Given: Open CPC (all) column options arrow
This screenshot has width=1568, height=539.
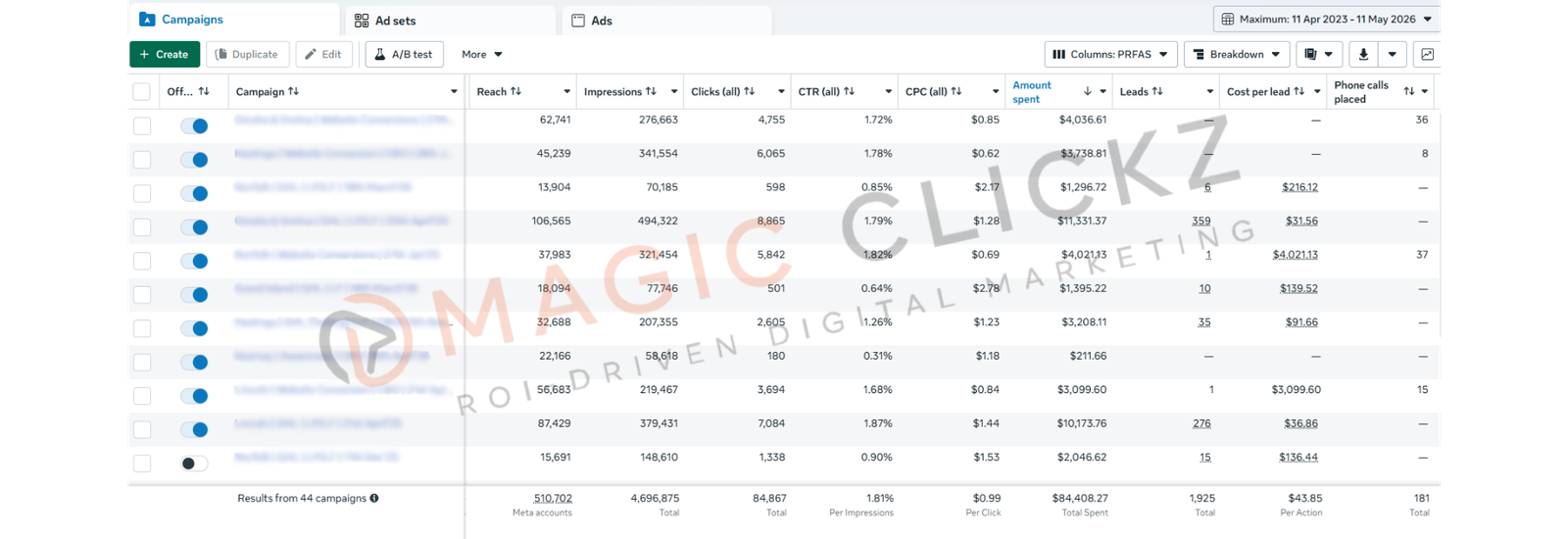Looking at the screenshot, I should [996, 92].
